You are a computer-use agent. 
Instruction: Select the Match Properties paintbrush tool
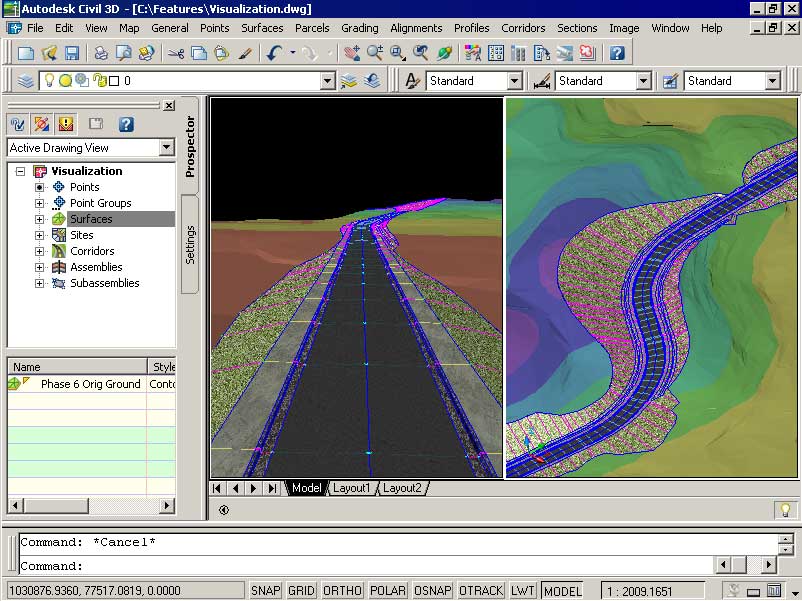point(245,53)
